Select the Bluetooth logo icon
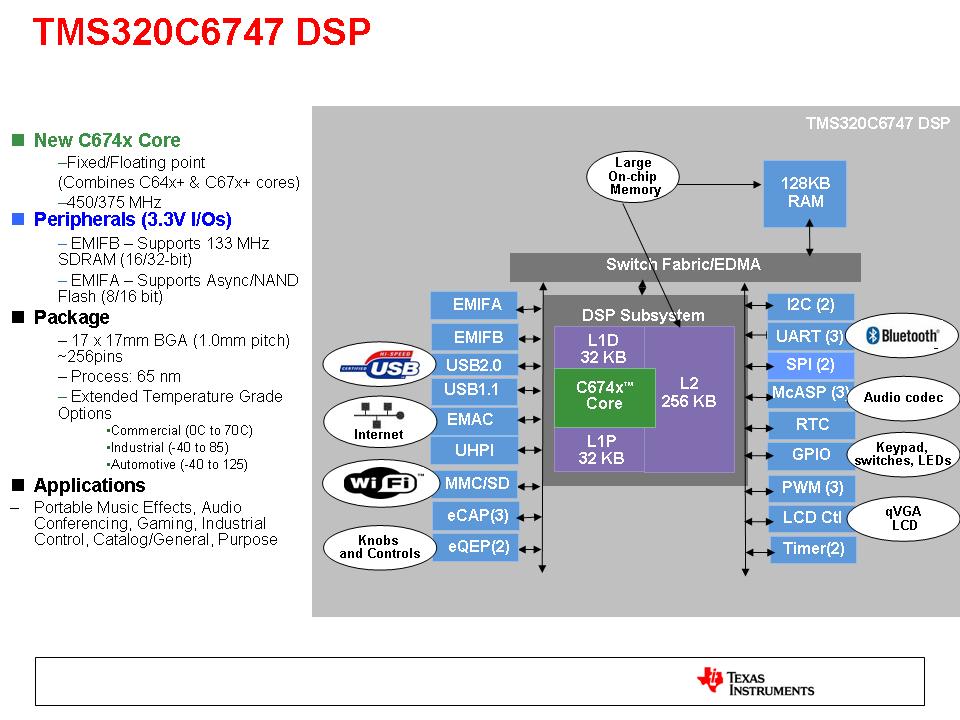Screen dimensions: 960x720 [x=901, y=336]
